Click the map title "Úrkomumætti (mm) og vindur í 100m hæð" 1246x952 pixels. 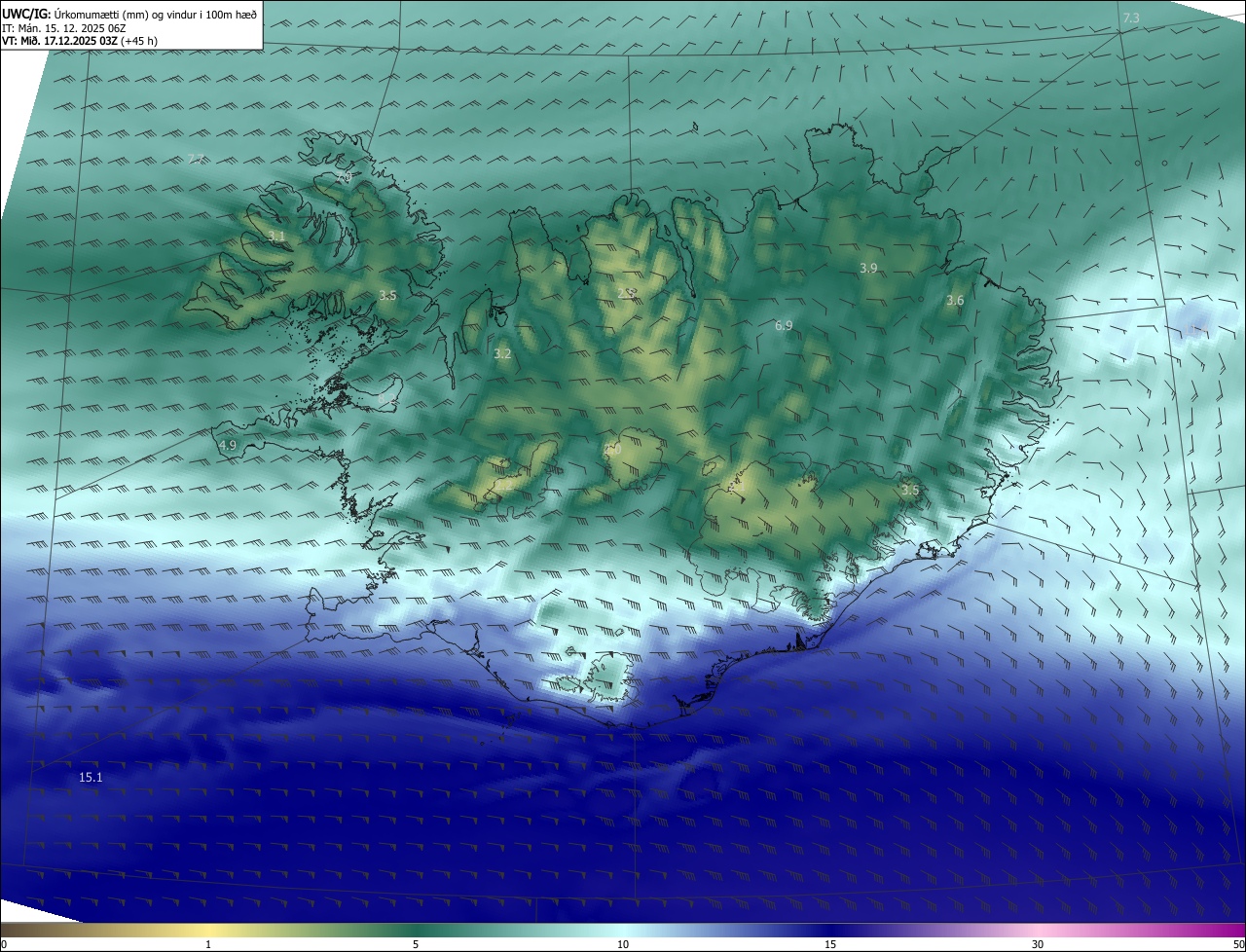click(157, 13)
